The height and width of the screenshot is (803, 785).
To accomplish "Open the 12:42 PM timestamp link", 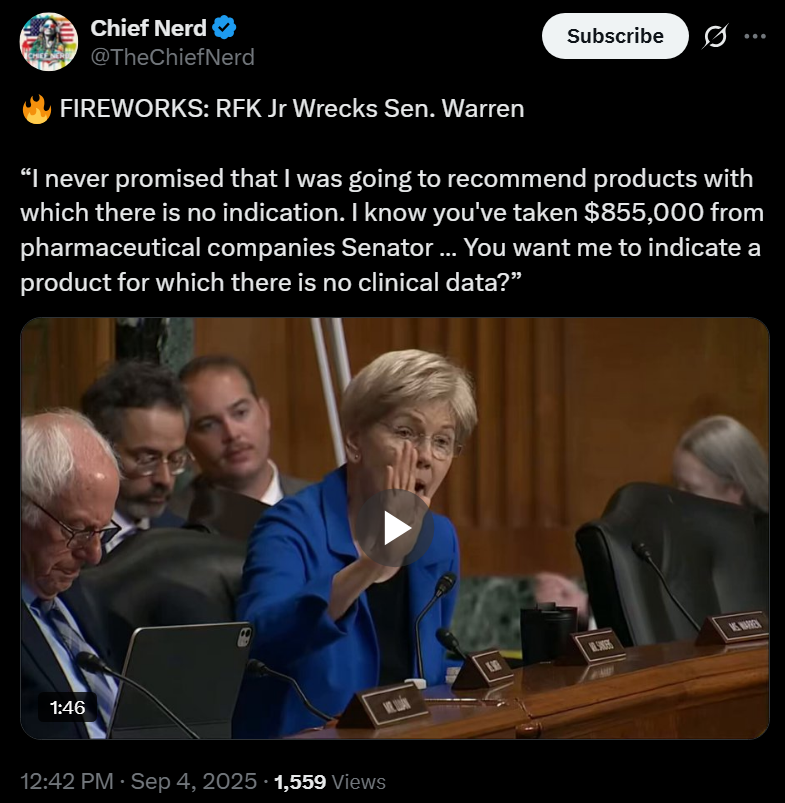I will pyautogui.click(x=67, y=781).
